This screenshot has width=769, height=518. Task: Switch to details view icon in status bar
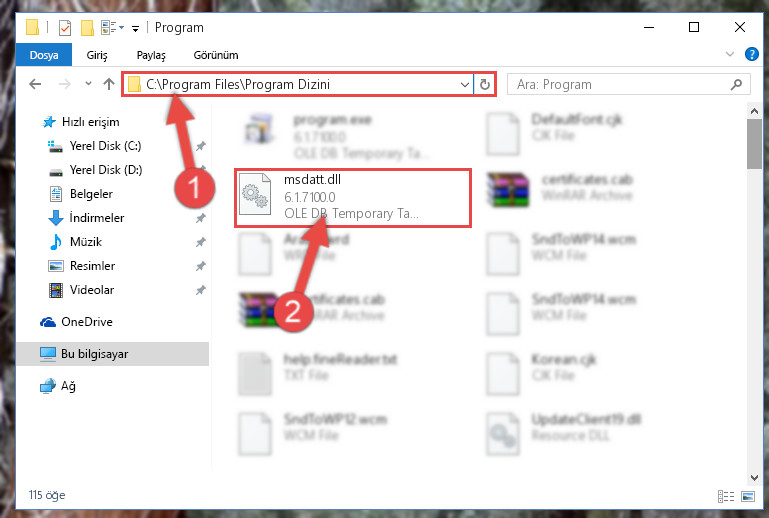coord(726,496)
